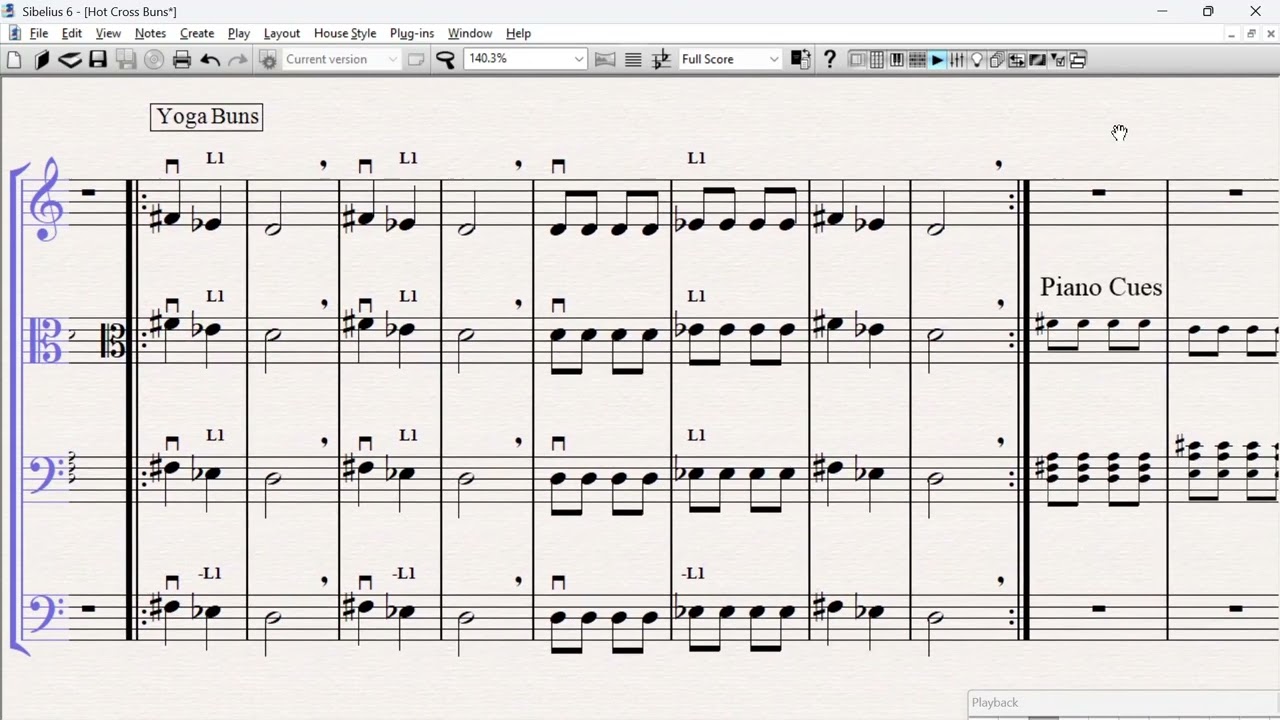
Task: Open the Layout menu
Action: click(x=282, y=33)
